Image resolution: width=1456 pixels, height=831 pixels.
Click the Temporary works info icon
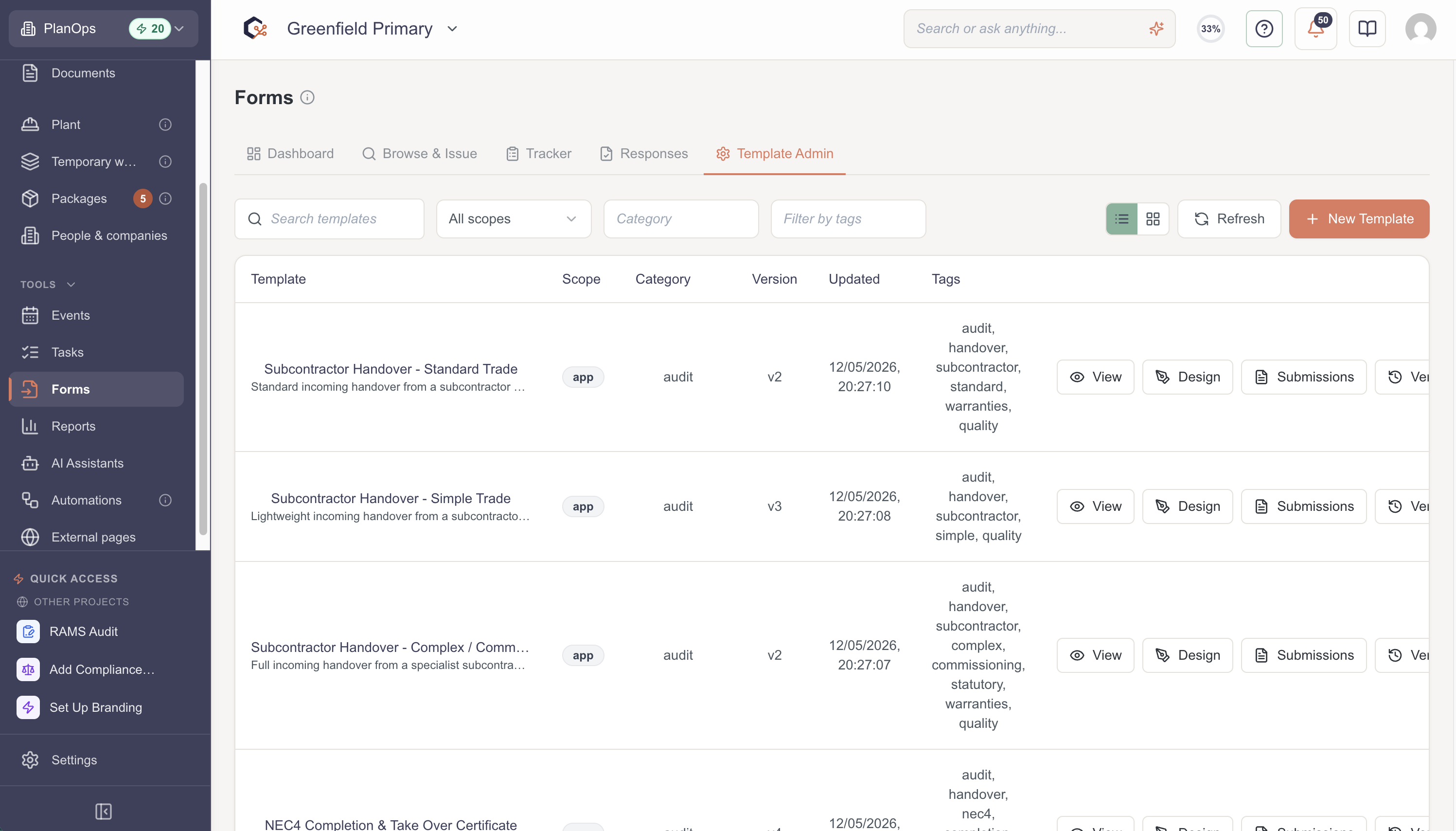[165, 162]
